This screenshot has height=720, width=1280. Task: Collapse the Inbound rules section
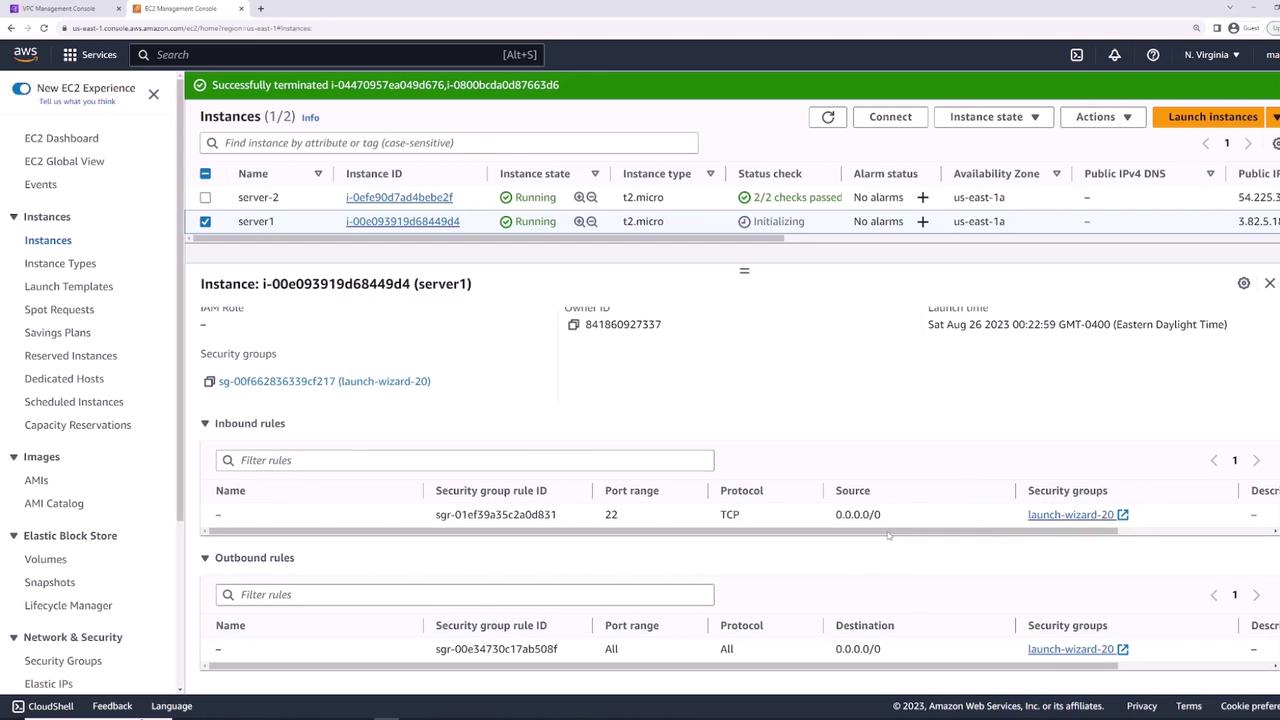[x=205, y=424]
